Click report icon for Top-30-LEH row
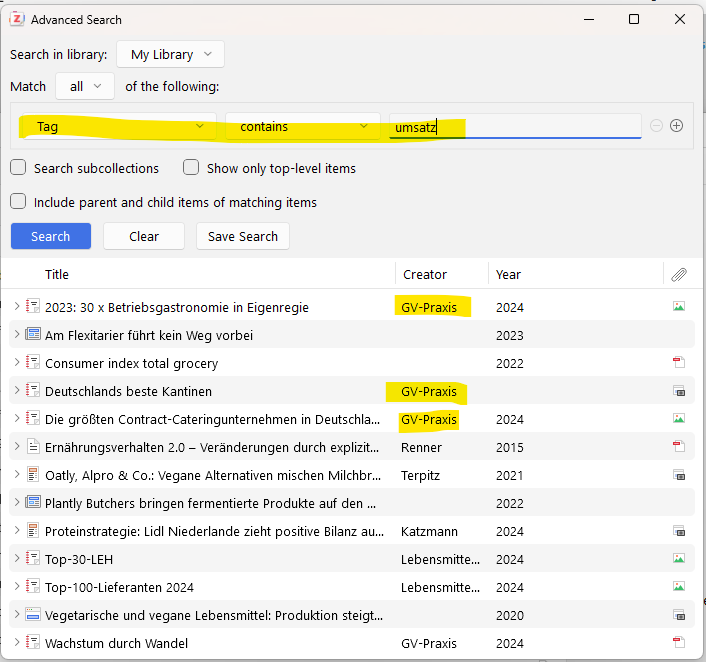This screenshot has height=662, width=706. [32, 558]
